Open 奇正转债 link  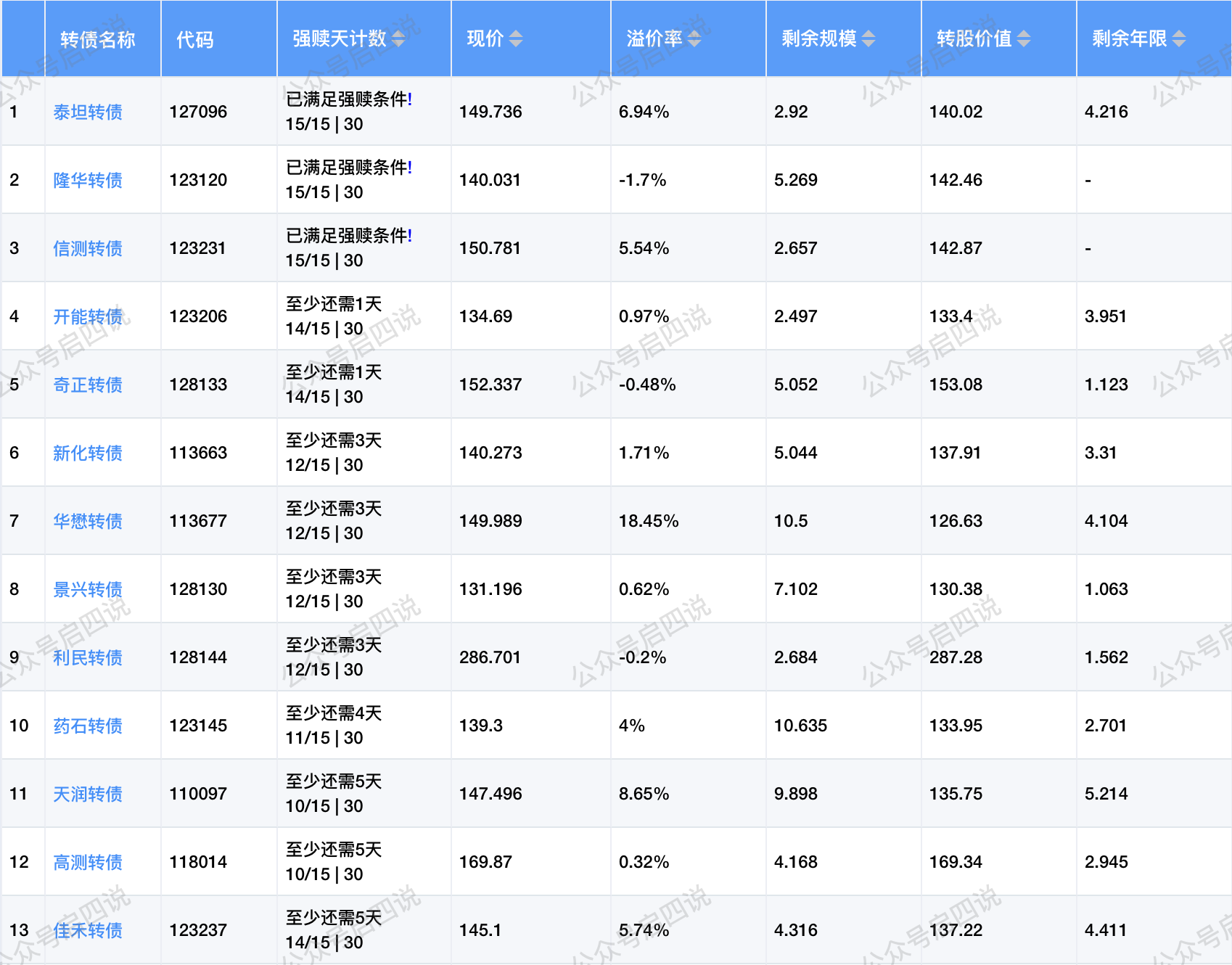coord(88,385)
